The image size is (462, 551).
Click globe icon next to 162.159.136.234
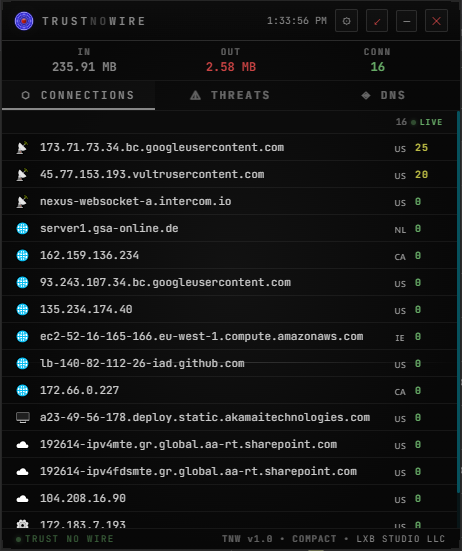pos(22,255)
